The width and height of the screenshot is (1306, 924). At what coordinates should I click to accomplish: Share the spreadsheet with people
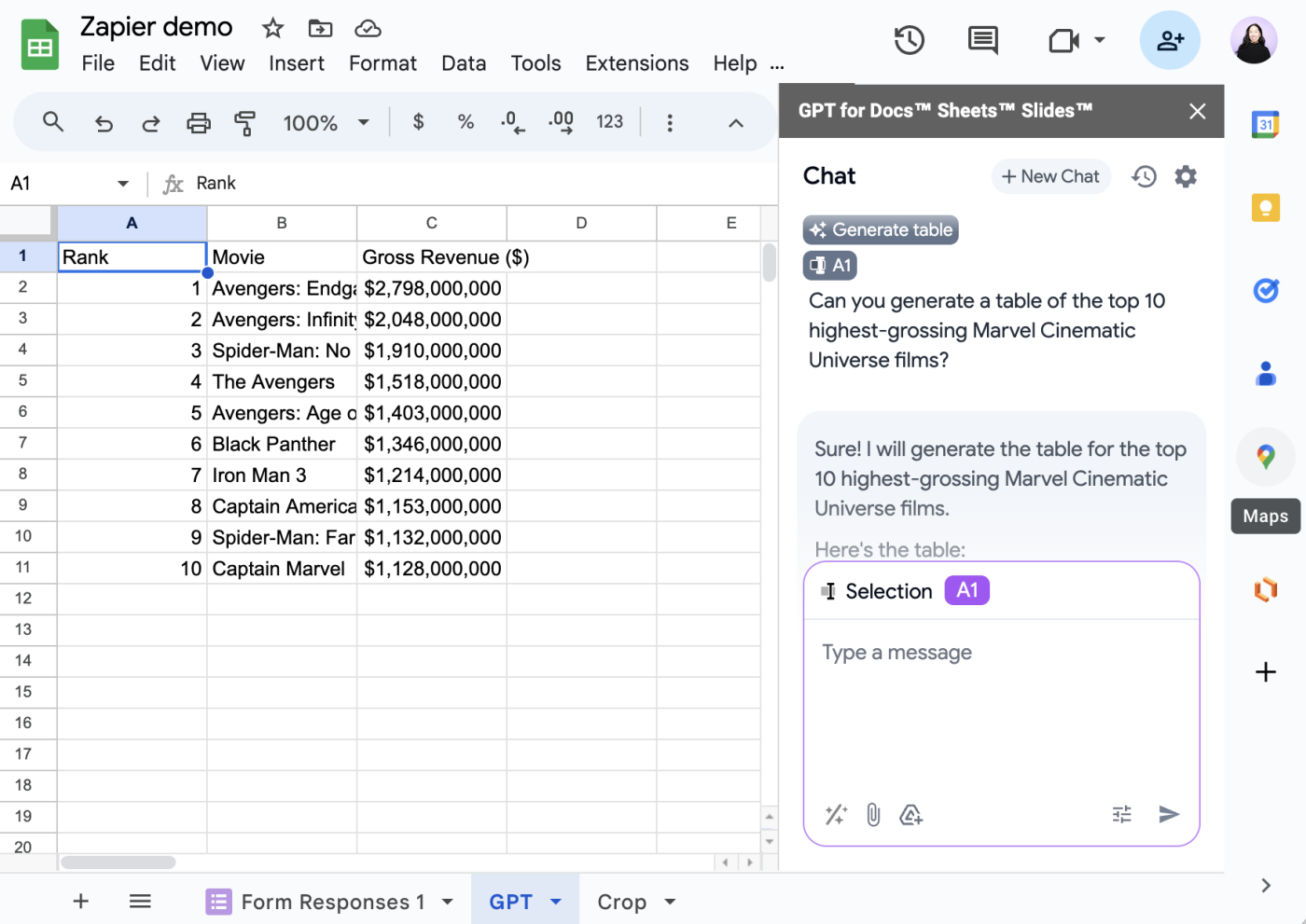click(x=1170, y=40)
